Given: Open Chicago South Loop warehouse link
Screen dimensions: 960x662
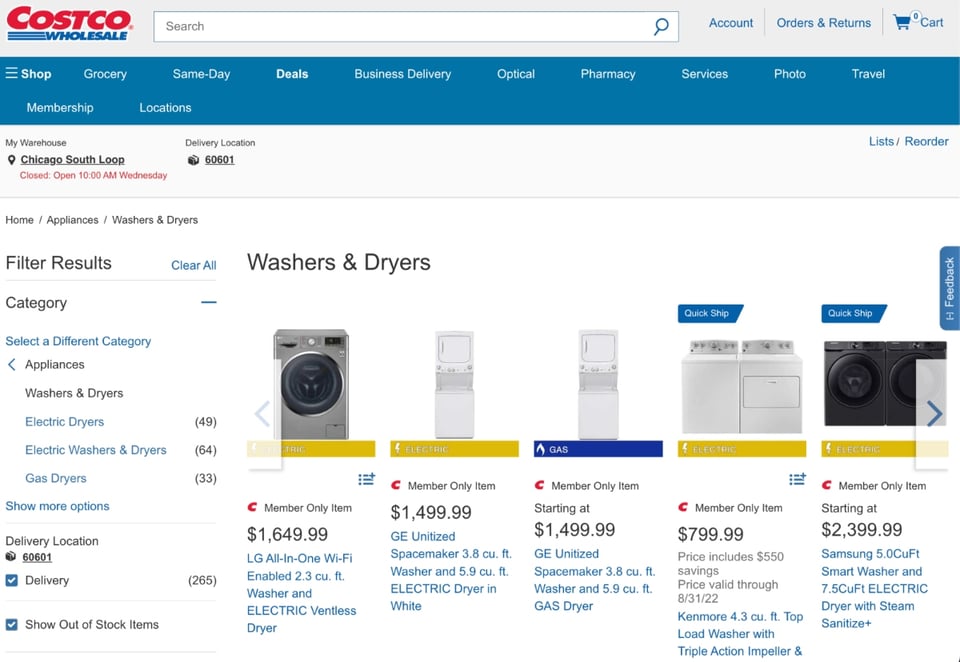Looking at the screenshot, I should click(72, 160).
